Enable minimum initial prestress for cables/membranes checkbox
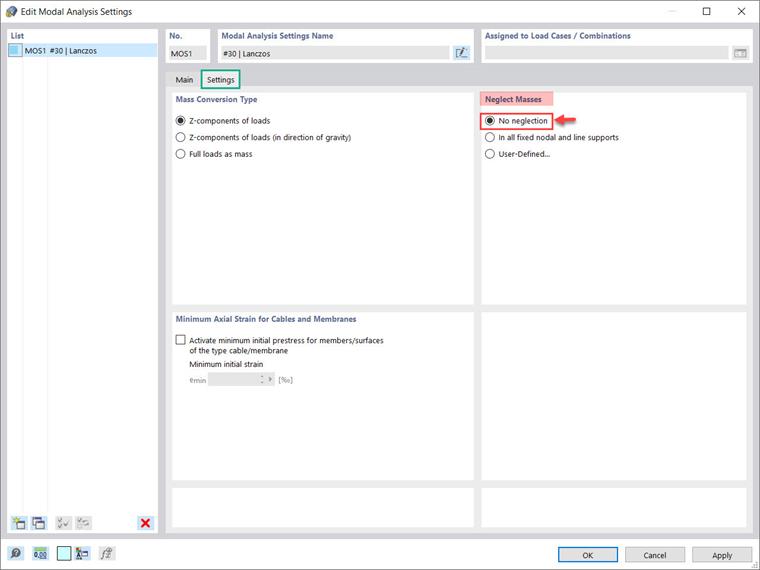Screen dimensions: 760x570 tap(180, 340)
